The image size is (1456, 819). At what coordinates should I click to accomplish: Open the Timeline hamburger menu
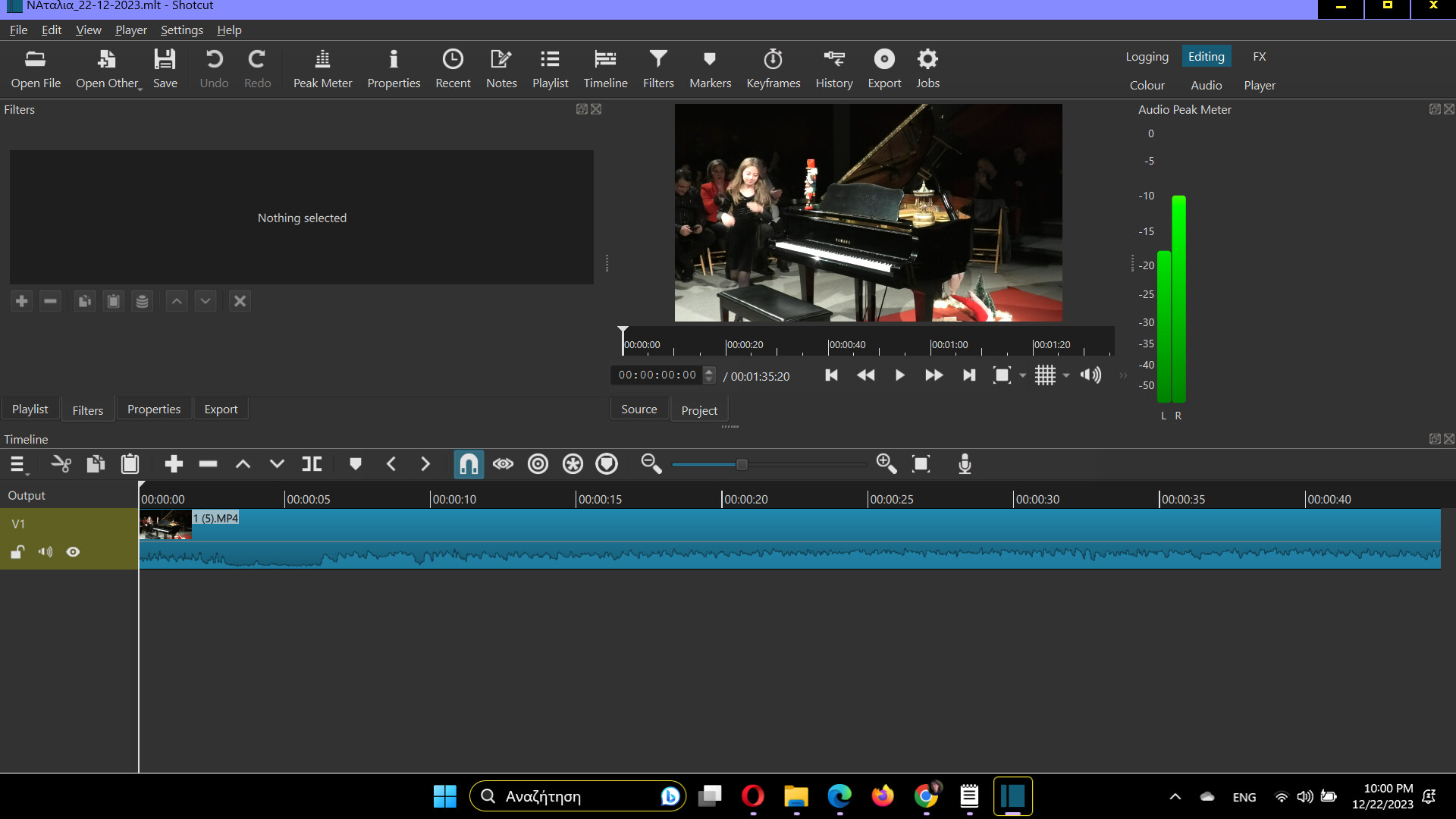[x=17, y=463]
